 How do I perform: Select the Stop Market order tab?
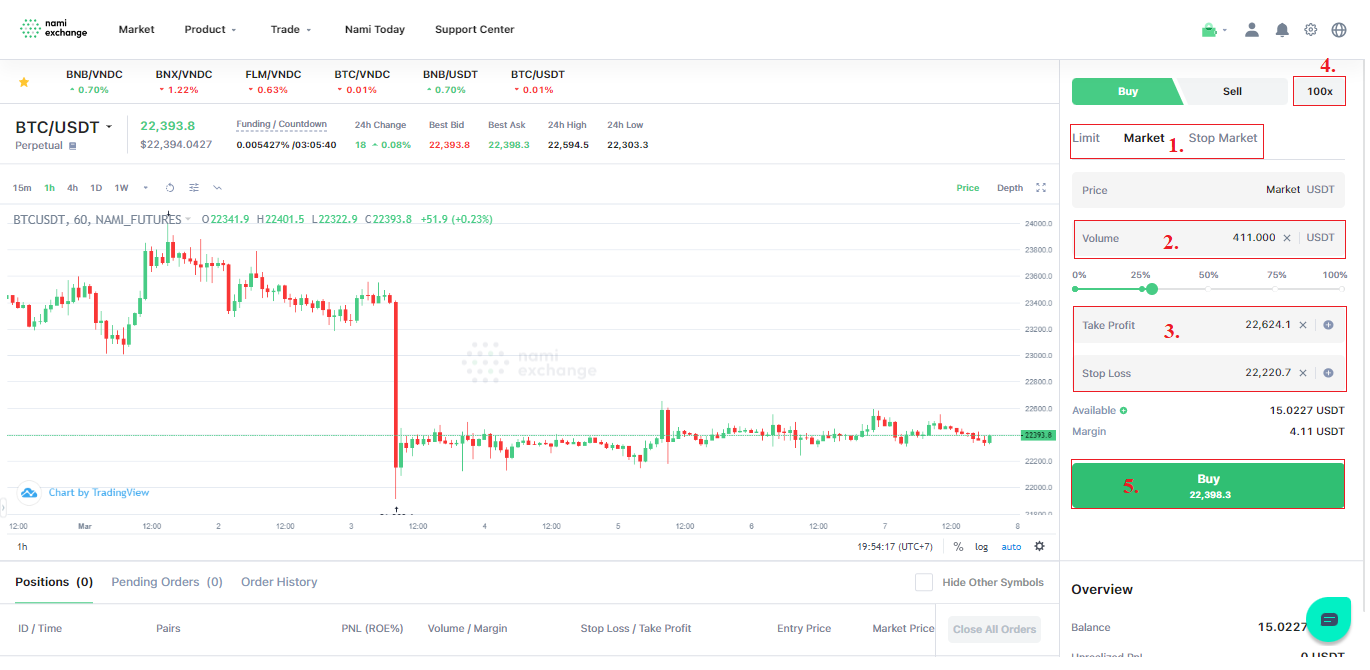[1223, 138]
